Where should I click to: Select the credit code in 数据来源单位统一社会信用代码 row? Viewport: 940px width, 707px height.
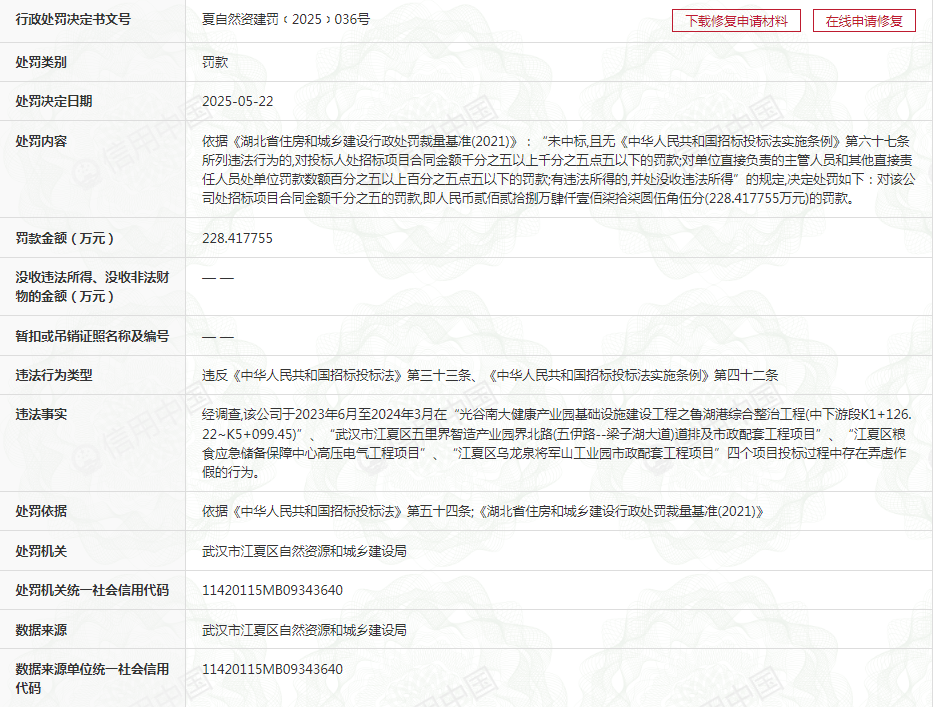272,669
